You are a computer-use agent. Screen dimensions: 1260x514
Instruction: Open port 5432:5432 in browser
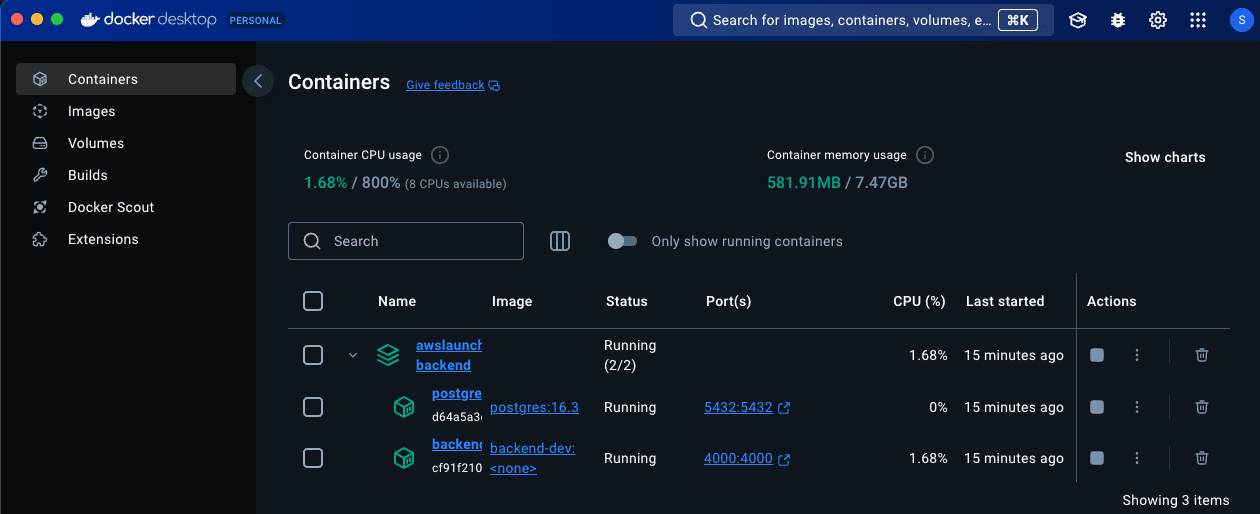point(747,407)
